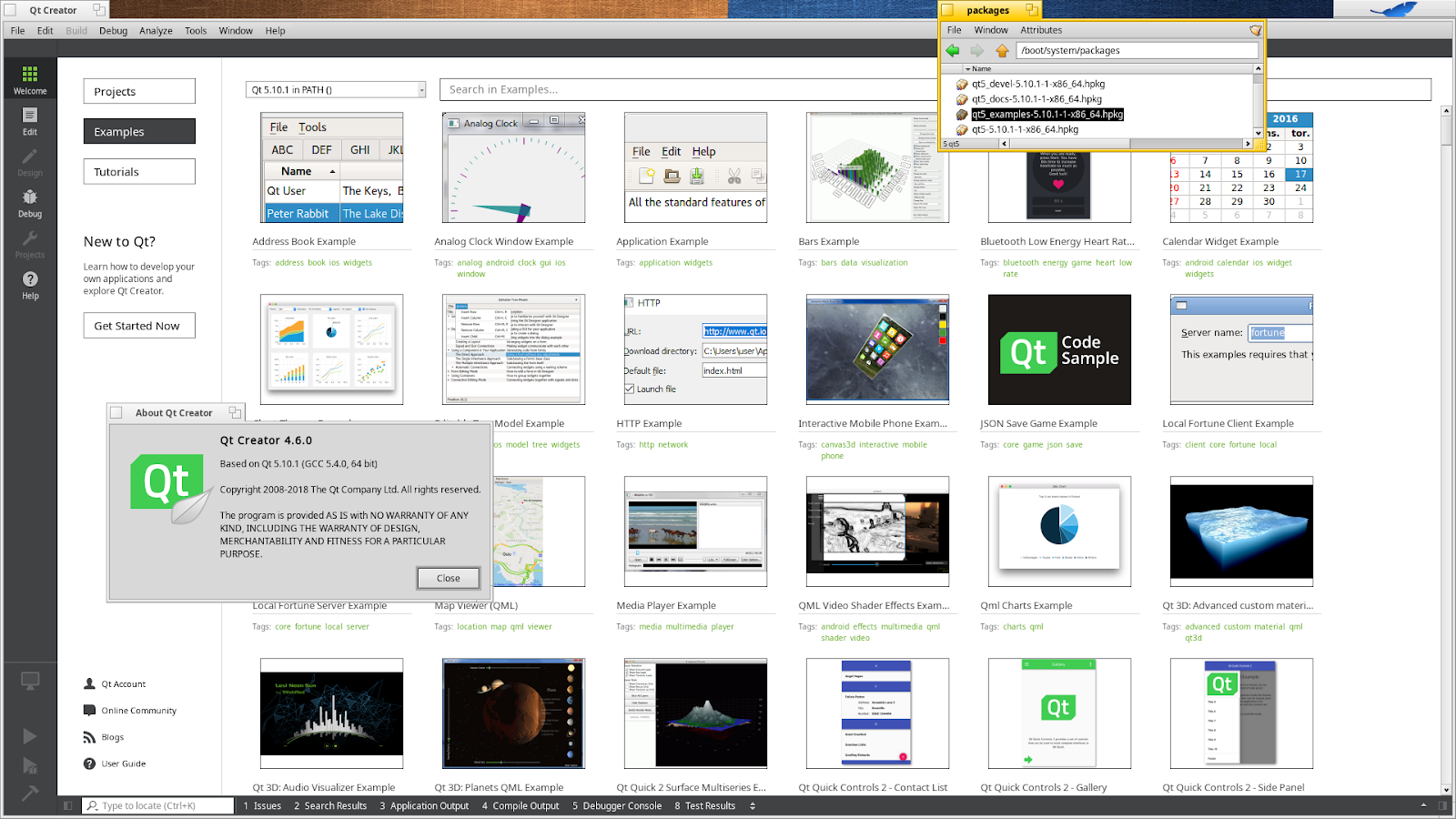This screenshot has width=1456, height=819.
Task: Open the 8 Test Results pane
Action: click(704, 805)
